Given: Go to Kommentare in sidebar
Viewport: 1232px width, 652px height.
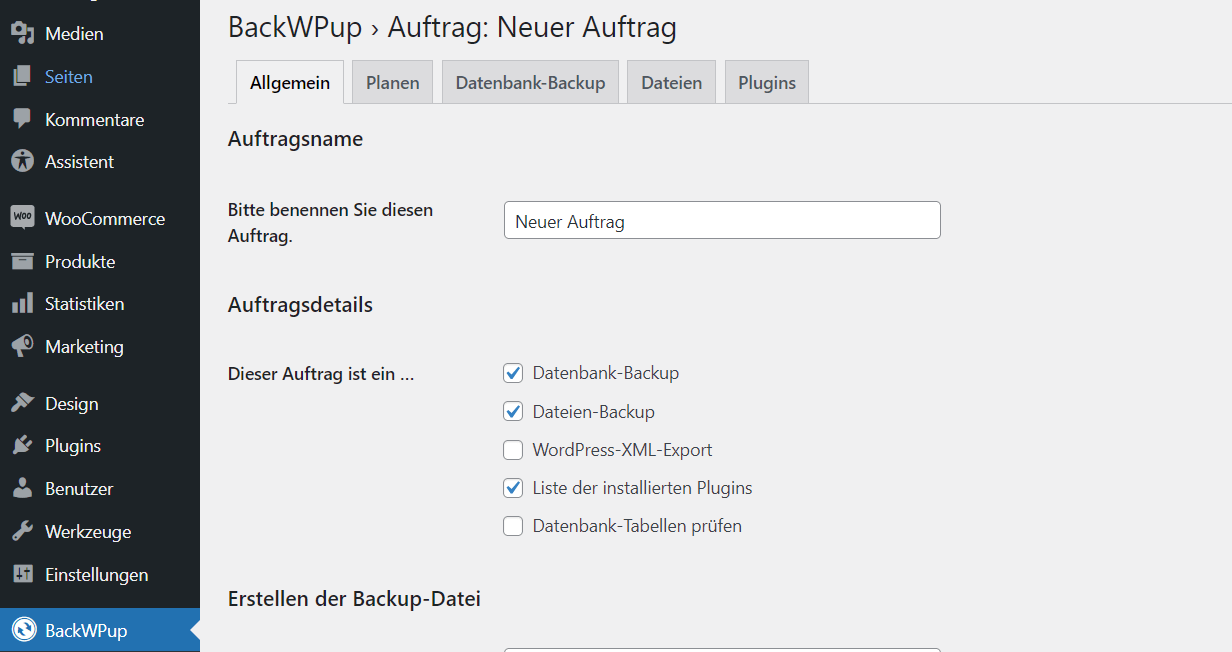Looking at the screenshot, I should pos(100,119).
